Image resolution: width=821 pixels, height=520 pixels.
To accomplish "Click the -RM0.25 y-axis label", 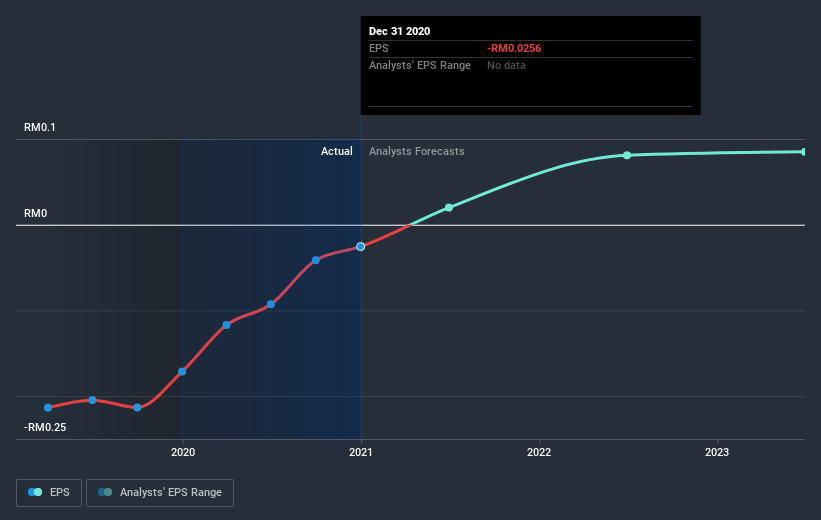I will pos(45,427).
